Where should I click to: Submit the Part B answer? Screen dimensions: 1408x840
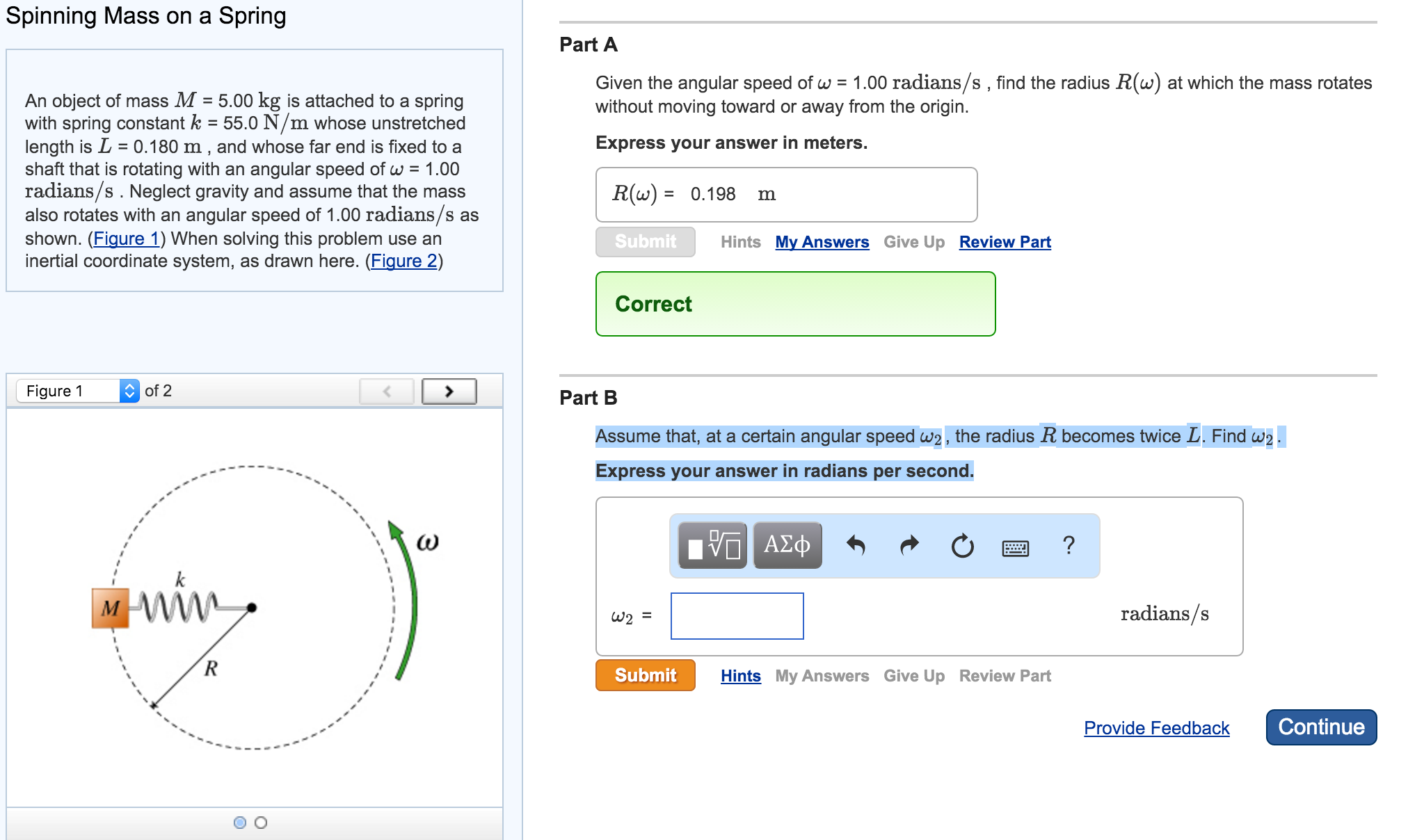pos(644,675)
